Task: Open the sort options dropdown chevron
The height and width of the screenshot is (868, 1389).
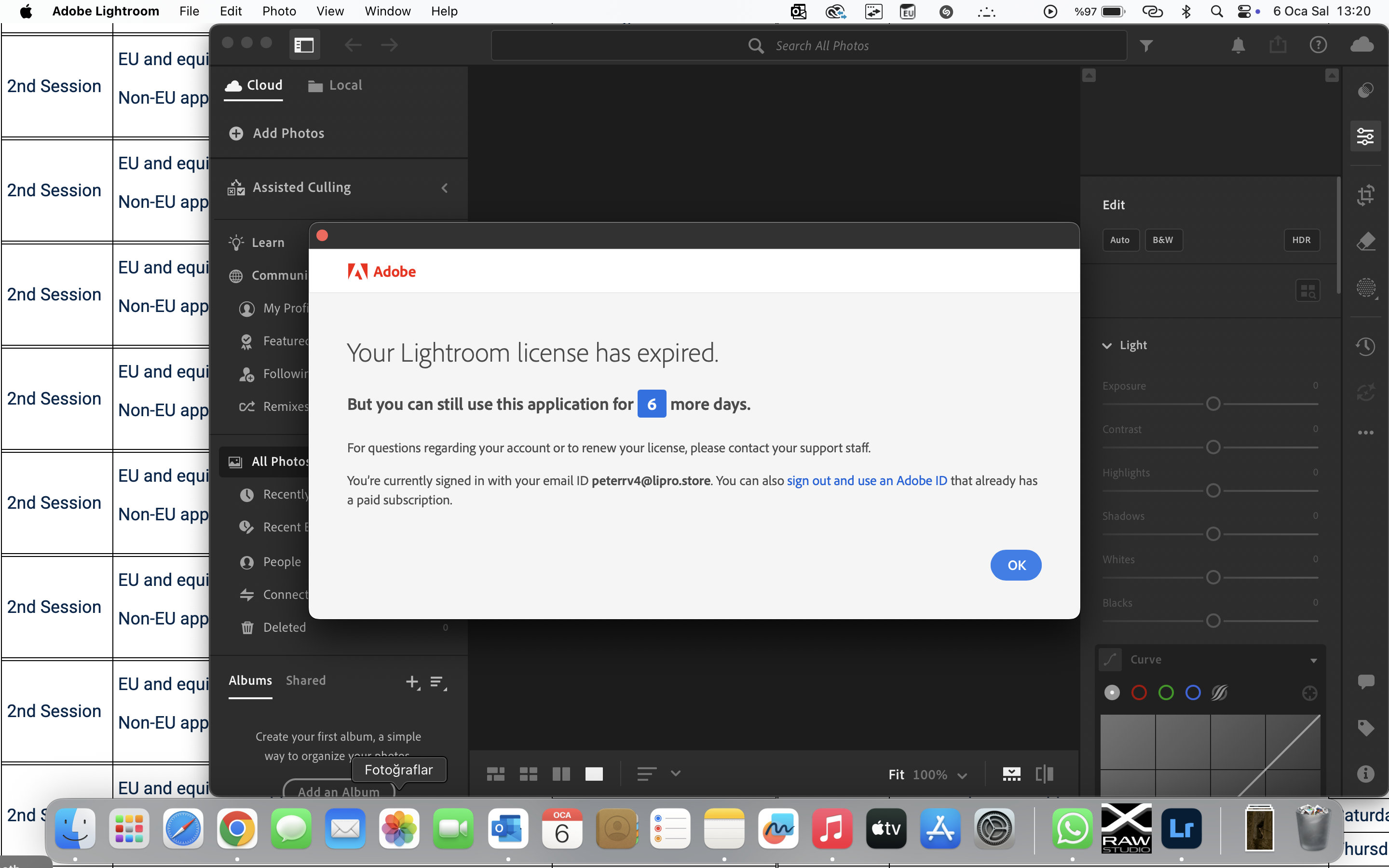Action: [676, 773]
